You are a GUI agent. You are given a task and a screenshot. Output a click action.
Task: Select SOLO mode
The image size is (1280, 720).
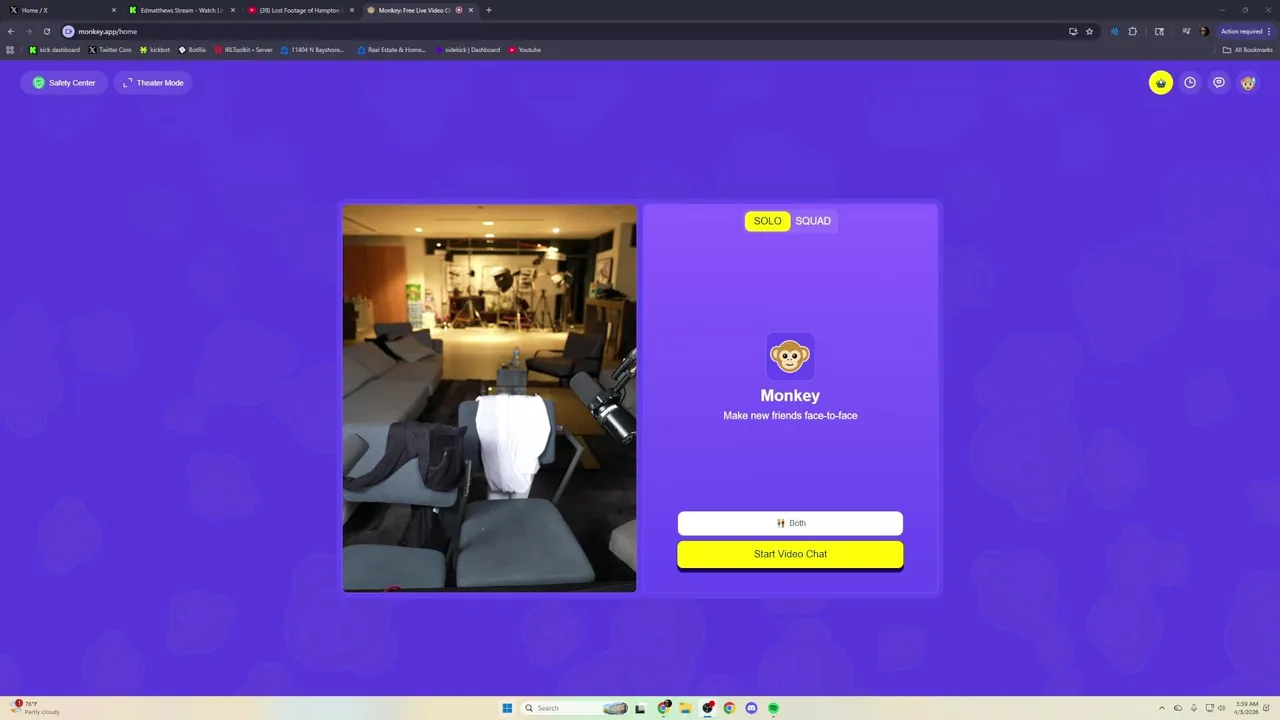[767, 221]
